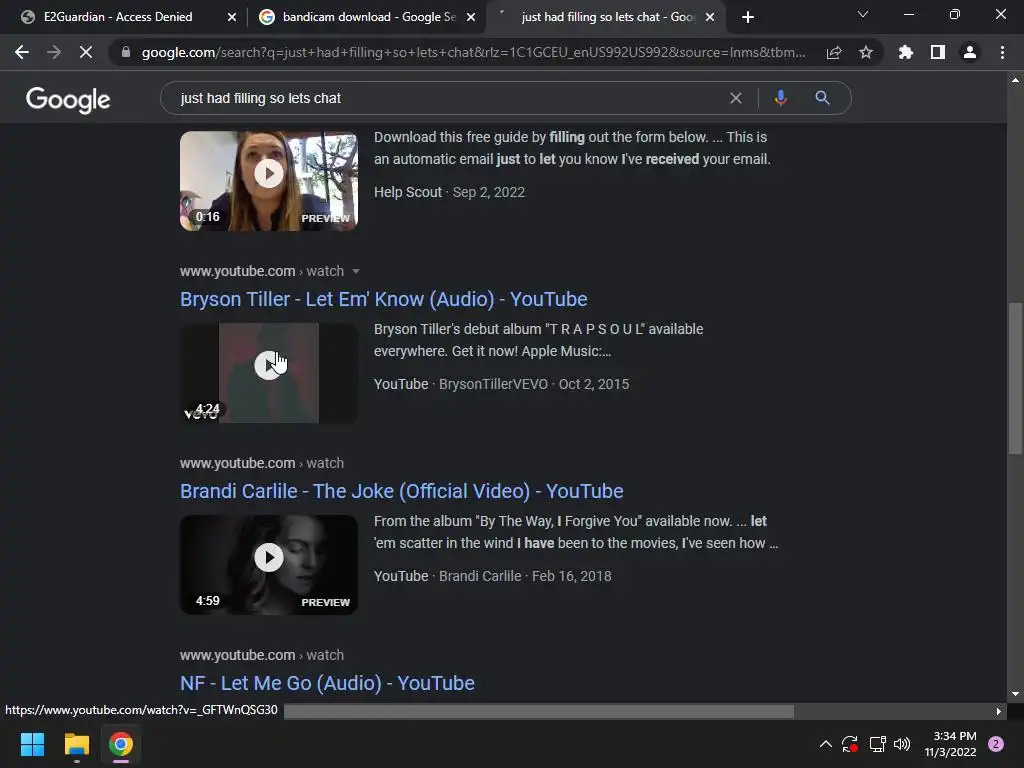Stop loading the page

tap(86, 52)
